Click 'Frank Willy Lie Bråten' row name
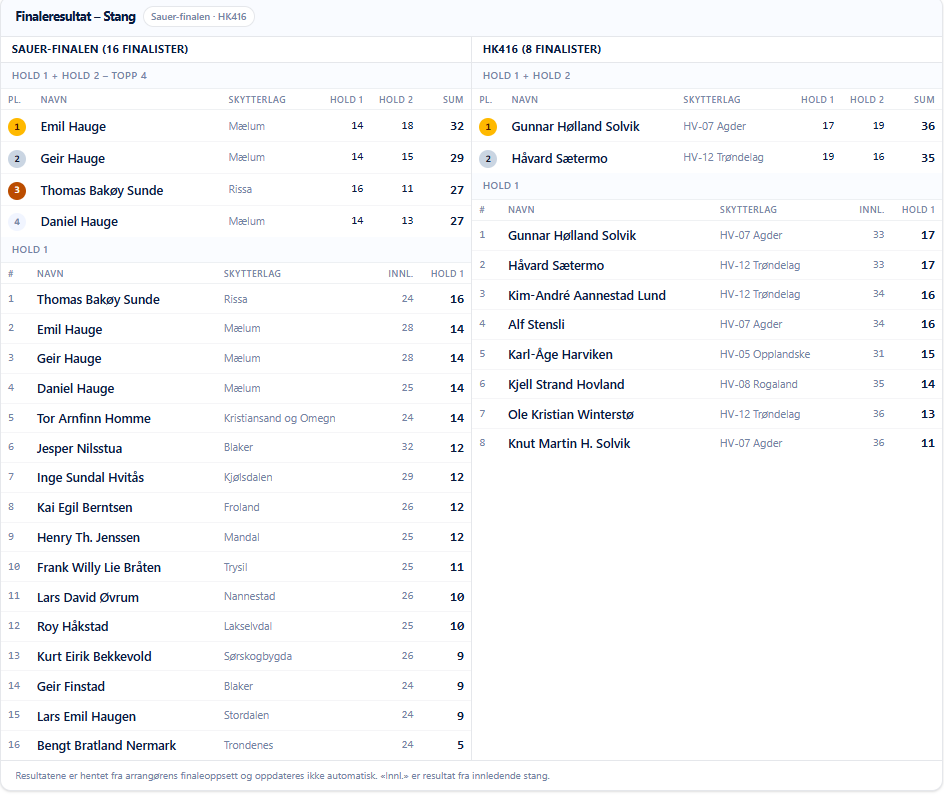The image size is (944, 799). click(99, 568)
